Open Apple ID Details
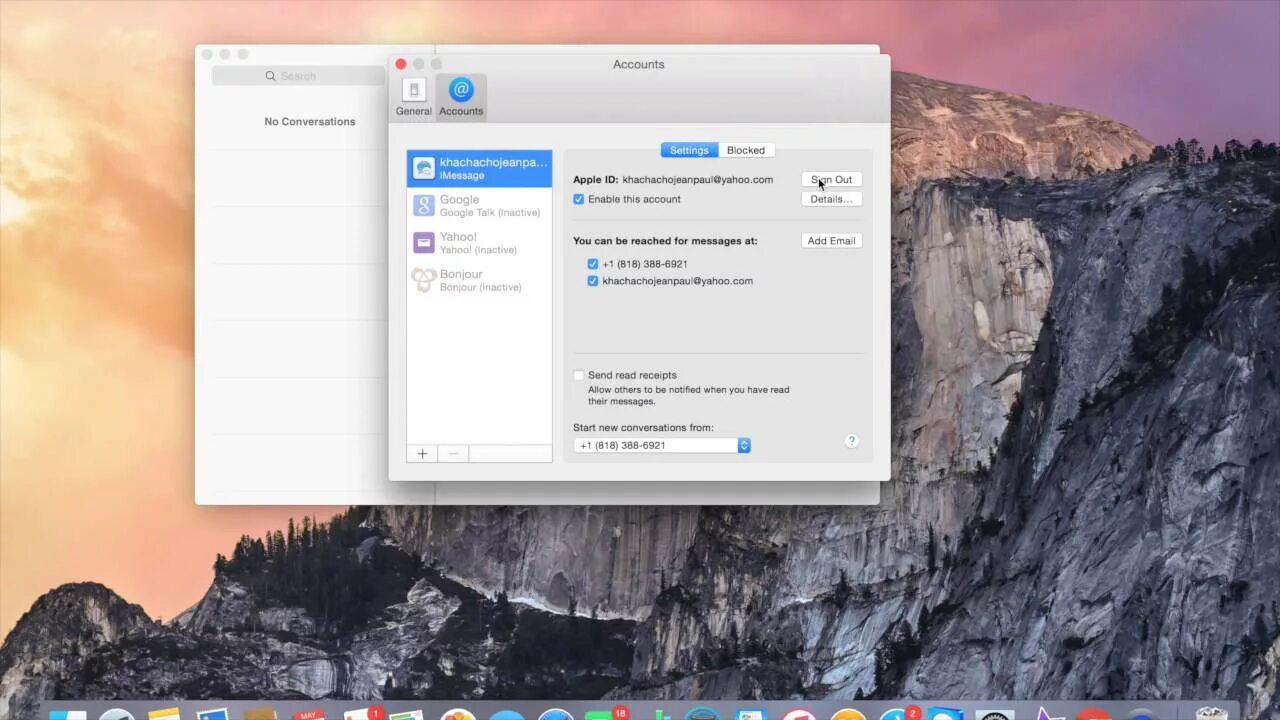1280x720 pixels. pos(832,199)
